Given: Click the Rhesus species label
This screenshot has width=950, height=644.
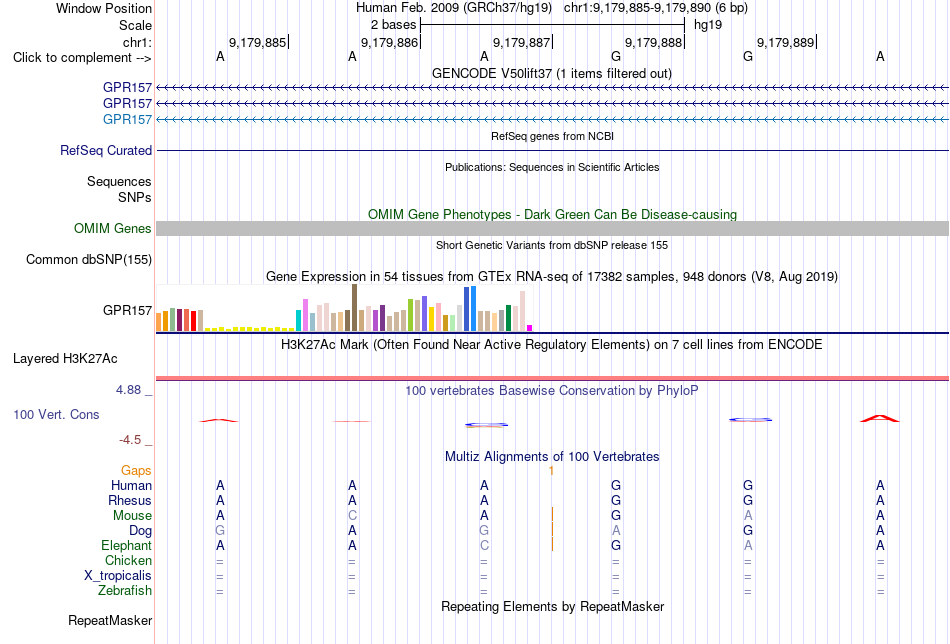Looking at the screenshot, I should click(130, 500).
